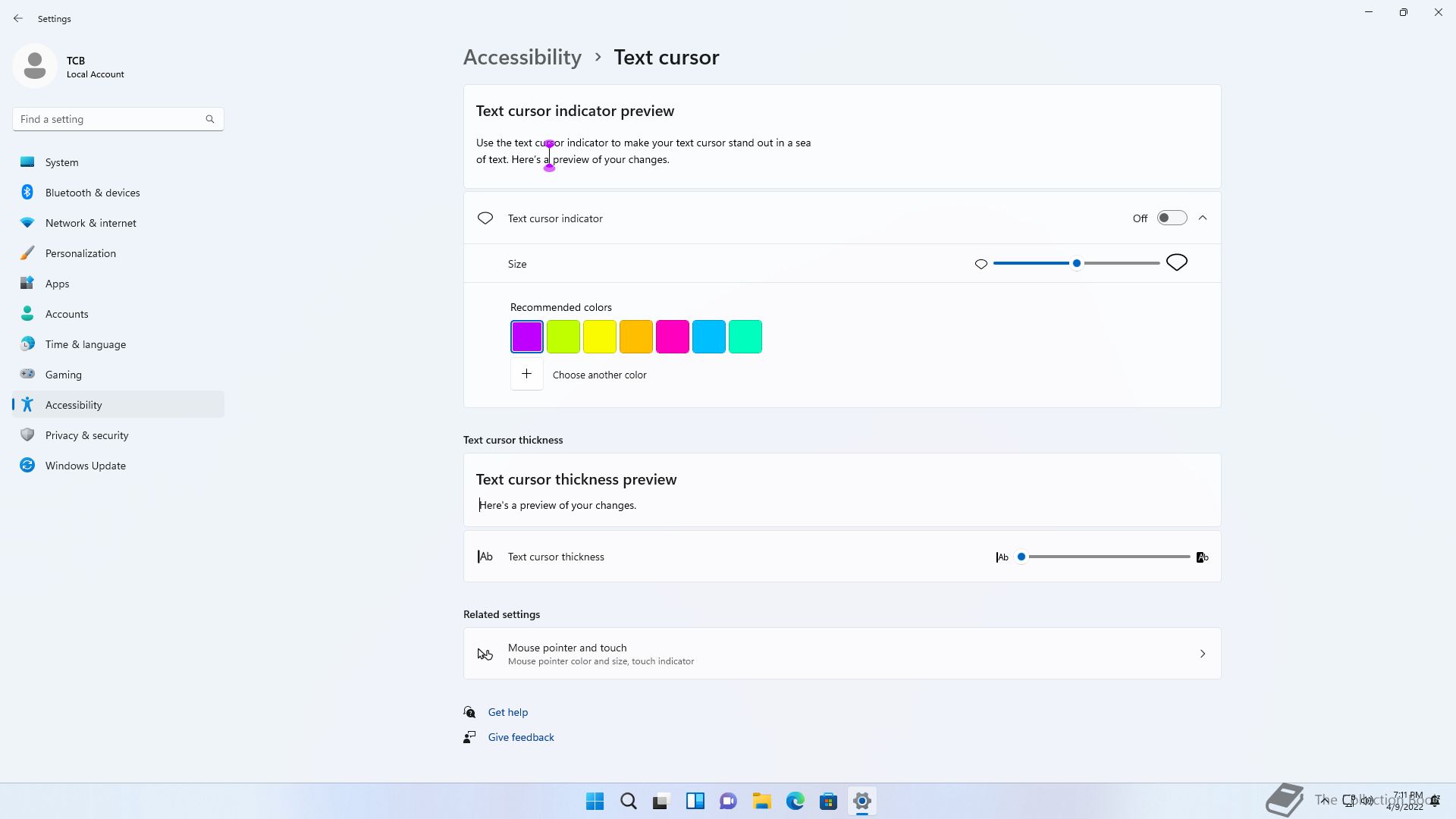Image resolution: width=1456 pixels, height=819 pixels.
Task: Open File Explorer from taskbar
Action: (761, 801)
